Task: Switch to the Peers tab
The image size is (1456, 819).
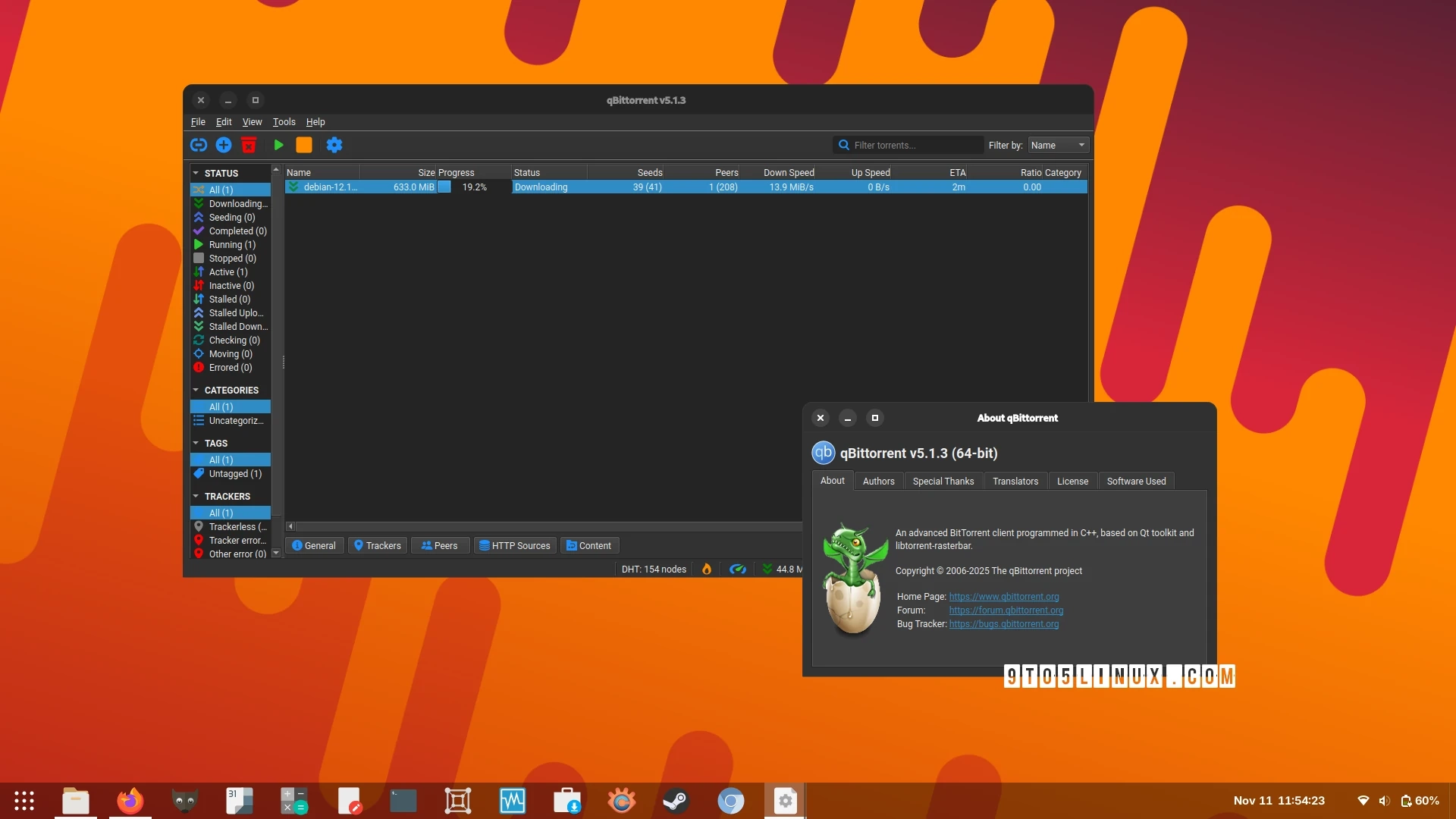Action: (x=439, y=545)
